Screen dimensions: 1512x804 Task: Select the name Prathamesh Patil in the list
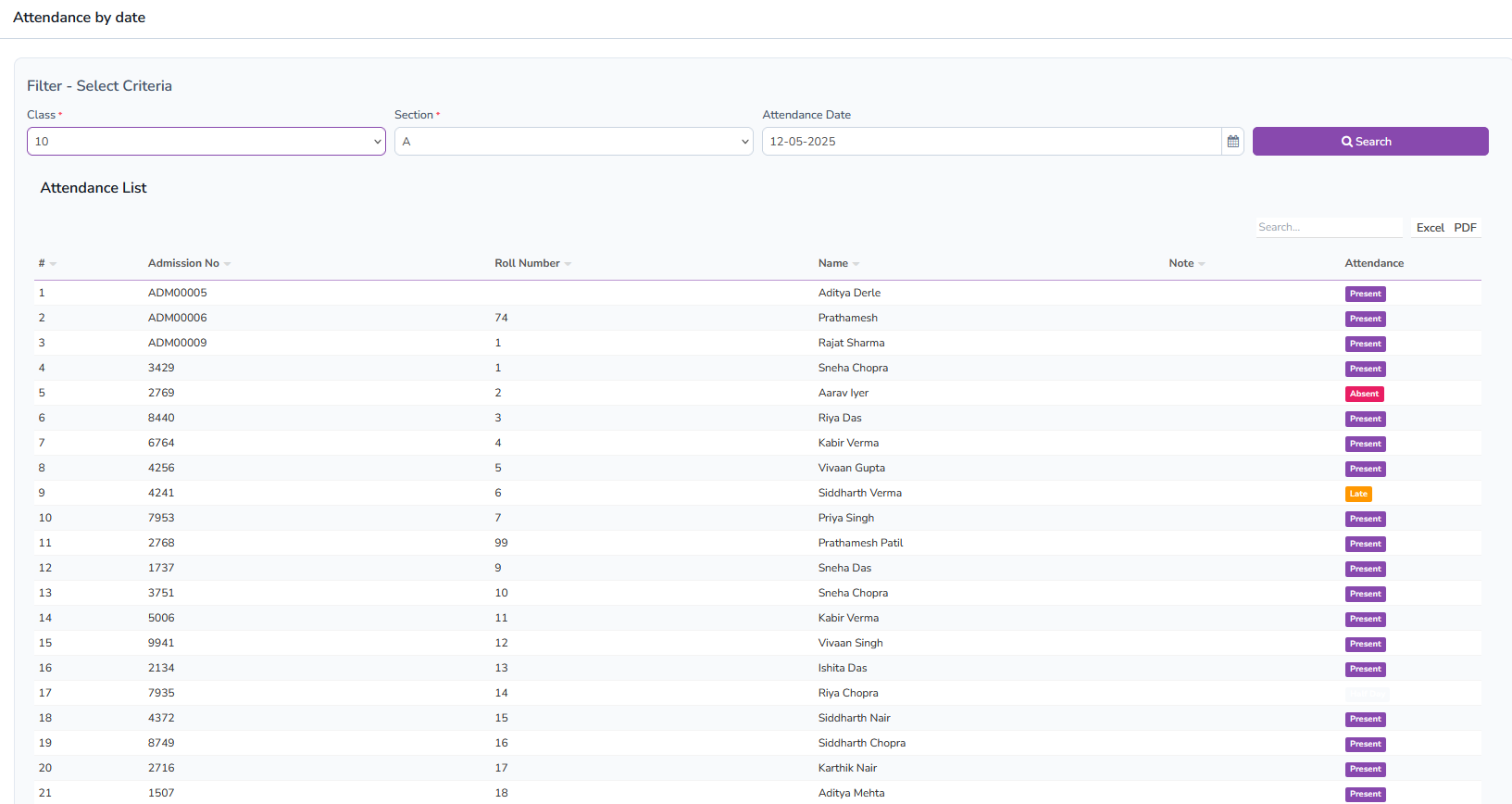[x=860, y=543]
